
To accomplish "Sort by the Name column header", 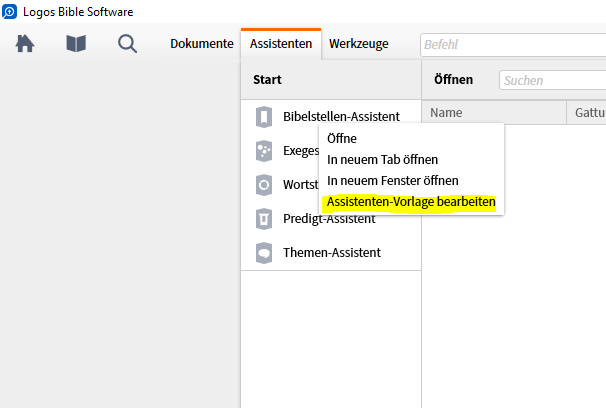I will coord(494,112).
